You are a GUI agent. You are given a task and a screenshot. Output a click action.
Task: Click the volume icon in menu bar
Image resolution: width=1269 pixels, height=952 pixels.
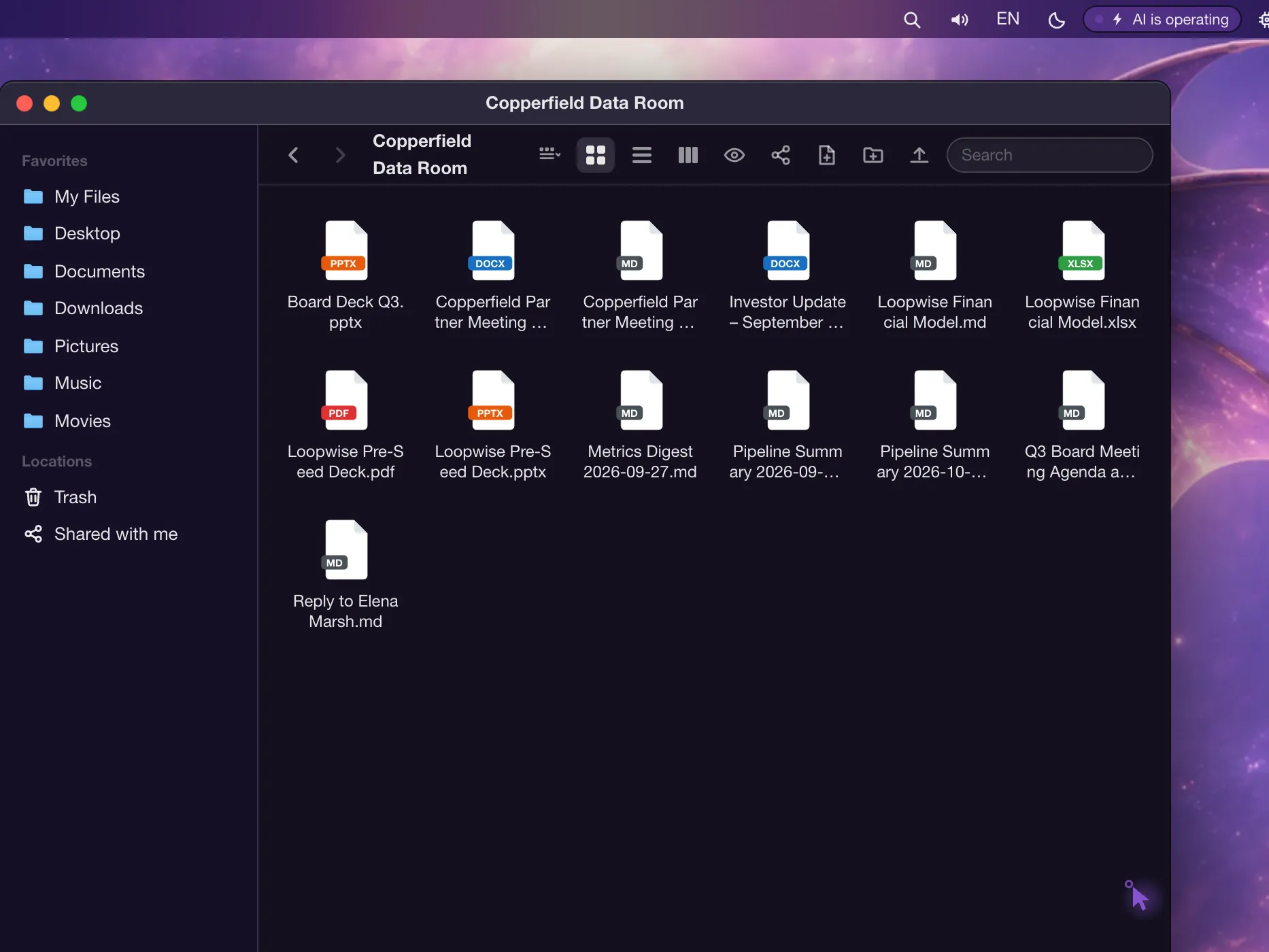pos(960,20)
